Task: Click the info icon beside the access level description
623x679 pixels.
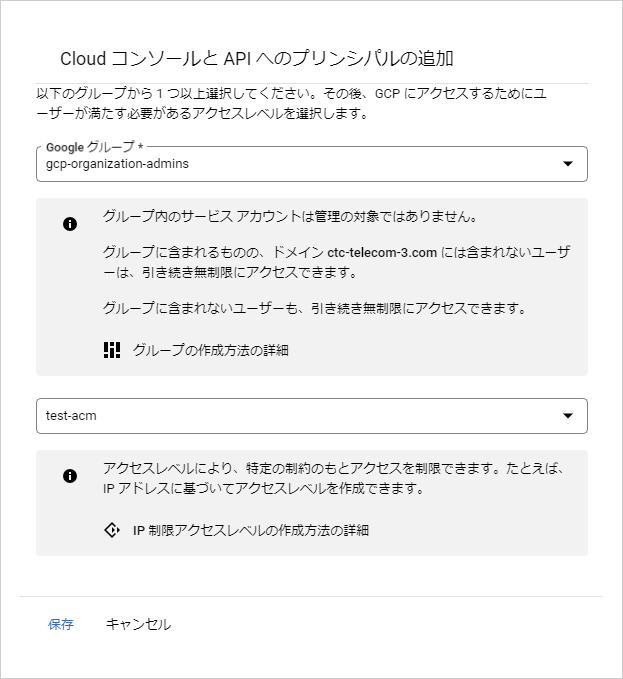Action: (70, 476)
